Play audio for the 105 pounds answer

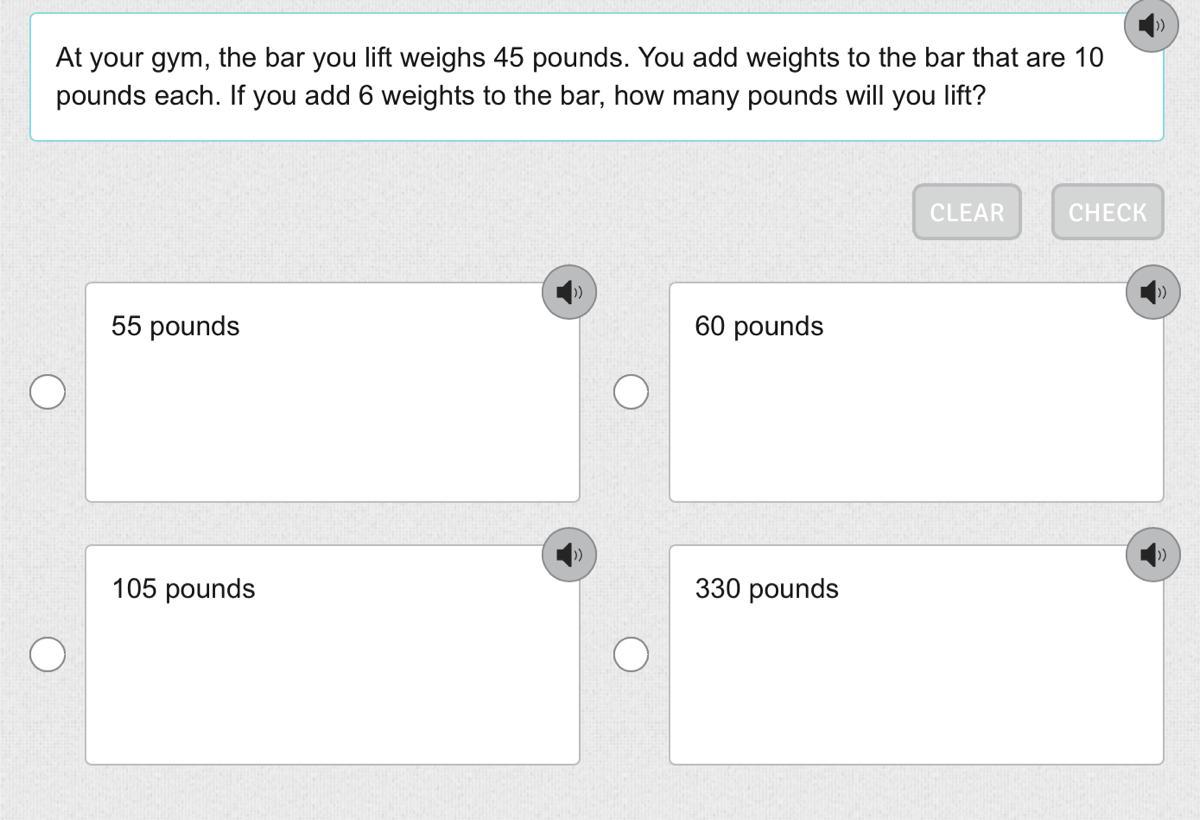point(568,554)
